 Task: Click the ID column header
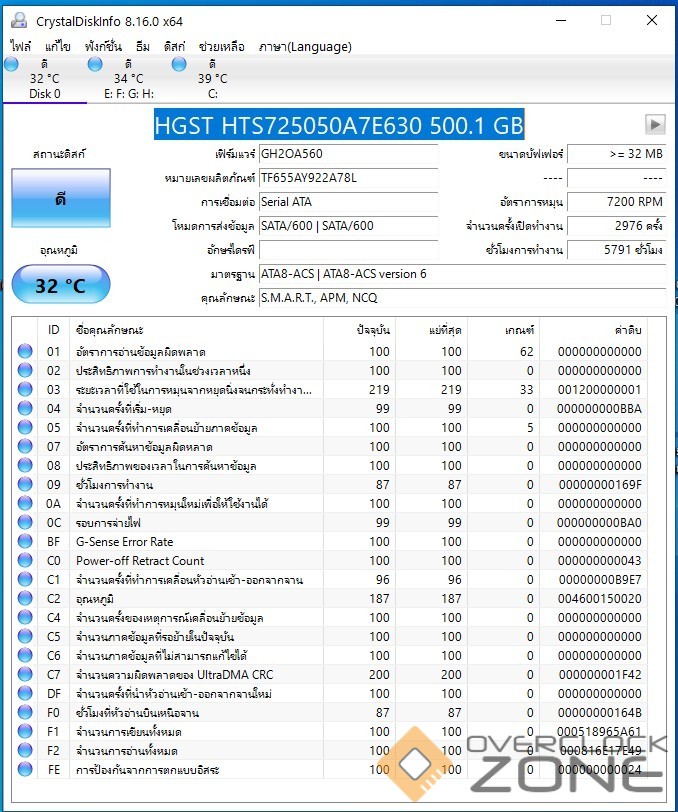(53, 329)
